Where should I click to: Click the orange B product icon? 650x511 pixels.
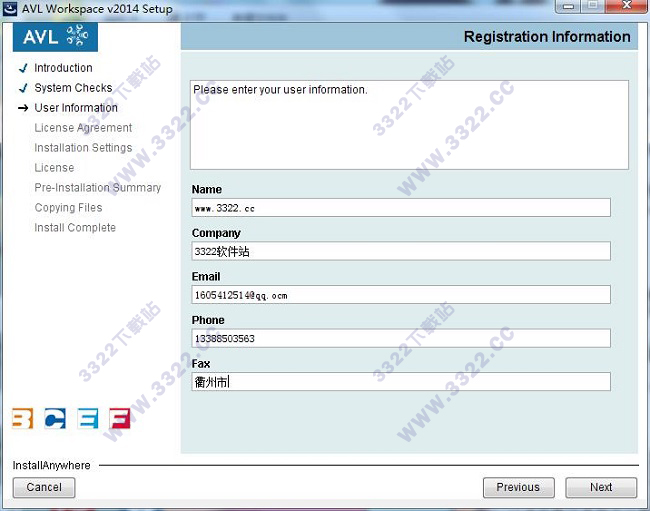click(x=22, y=418)
